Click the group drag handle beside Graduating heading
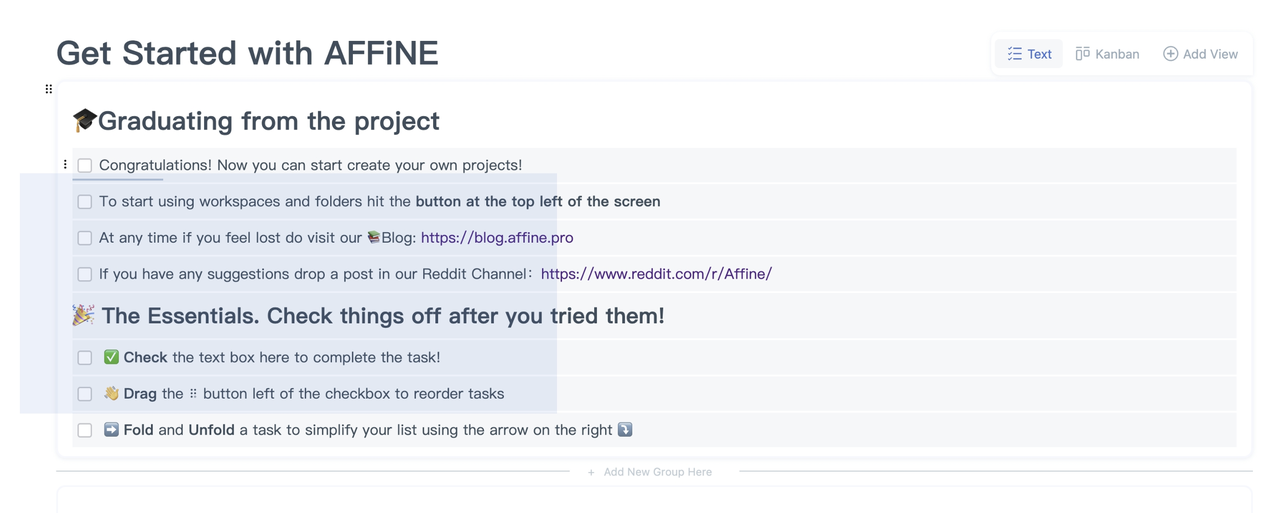 point(48,89)
